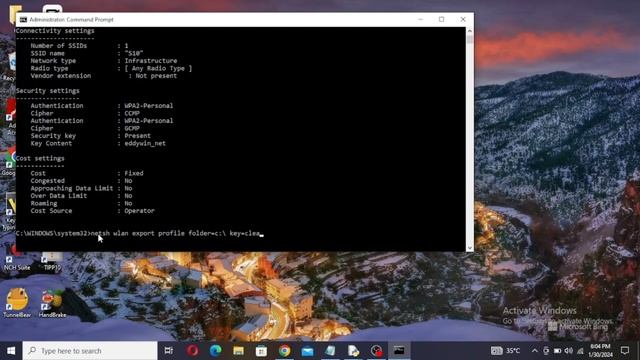Minimize the Command Prompt window
Viewport: 640px width, 360px height.
click(420, 19)
